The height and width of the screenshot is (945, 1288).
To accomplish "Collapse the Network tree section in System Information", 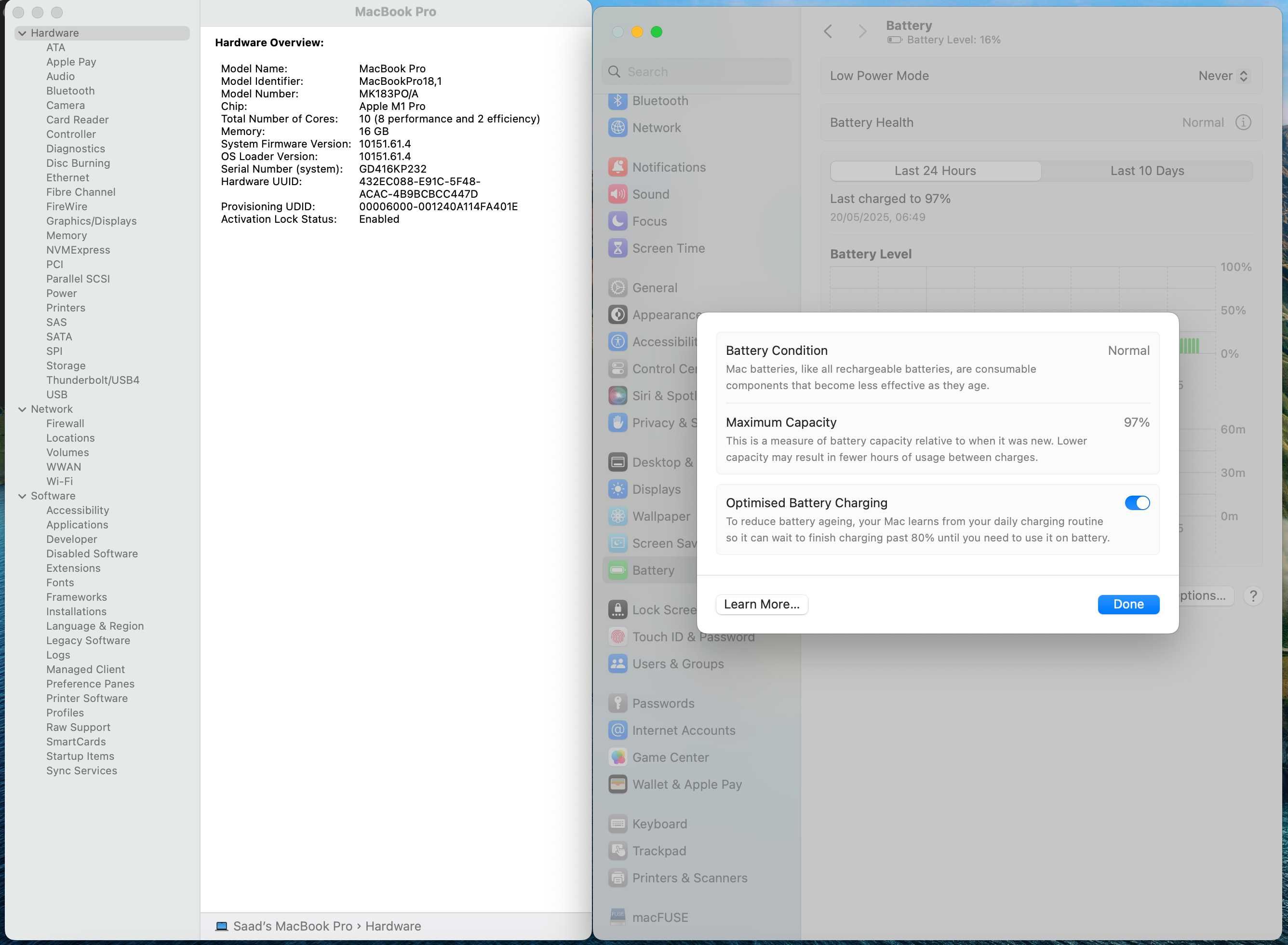I will (22, 409).
